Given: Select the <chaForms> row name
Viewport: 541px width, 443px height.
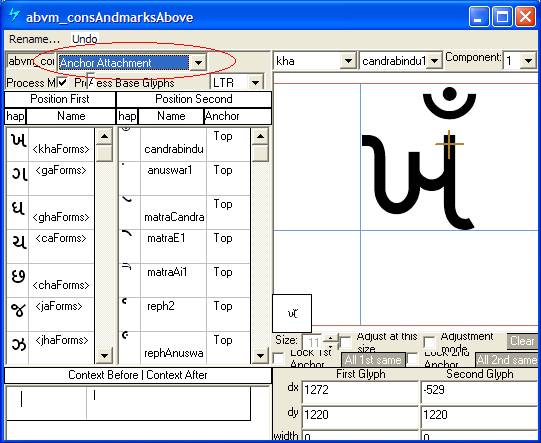Looking at the screenshot, I should (x=61, y=285).
